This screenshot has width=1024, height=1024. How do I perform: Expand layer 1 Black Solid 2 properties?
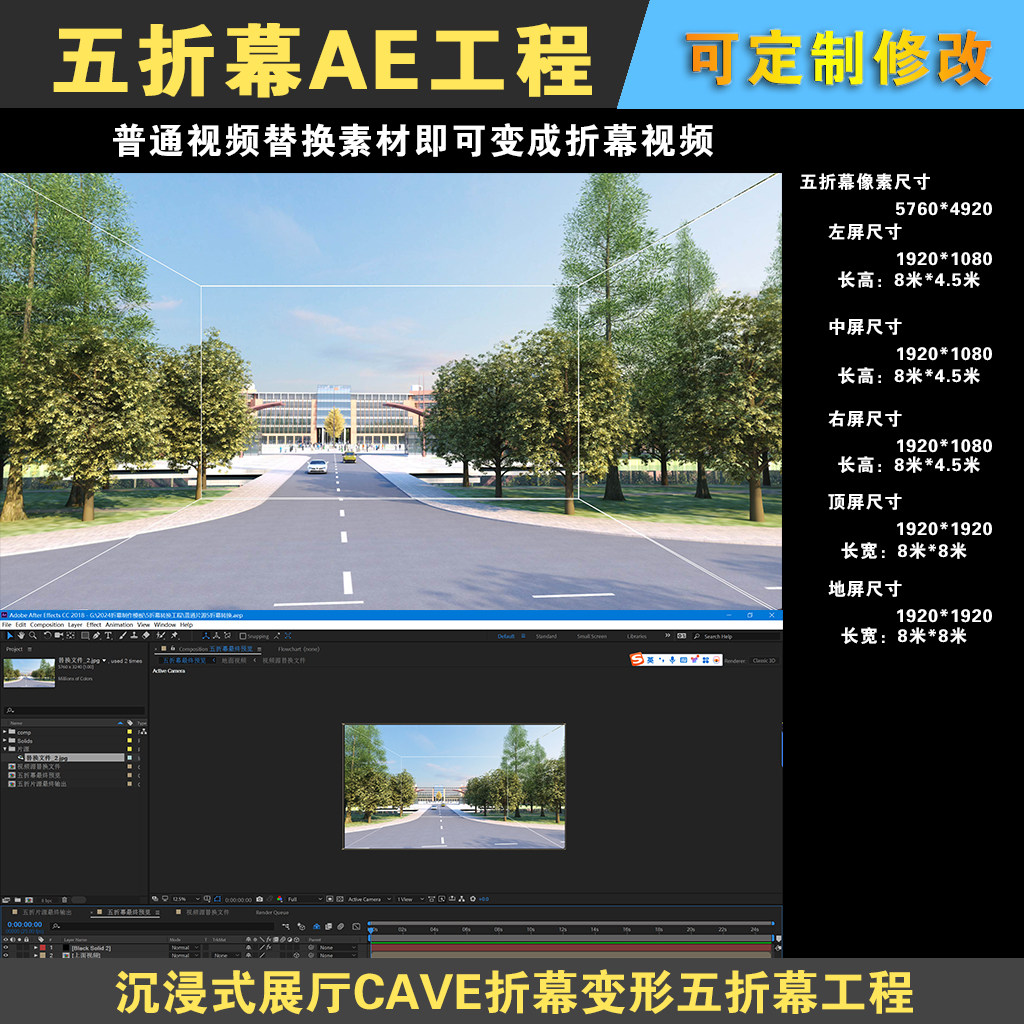tap(36, 948)
